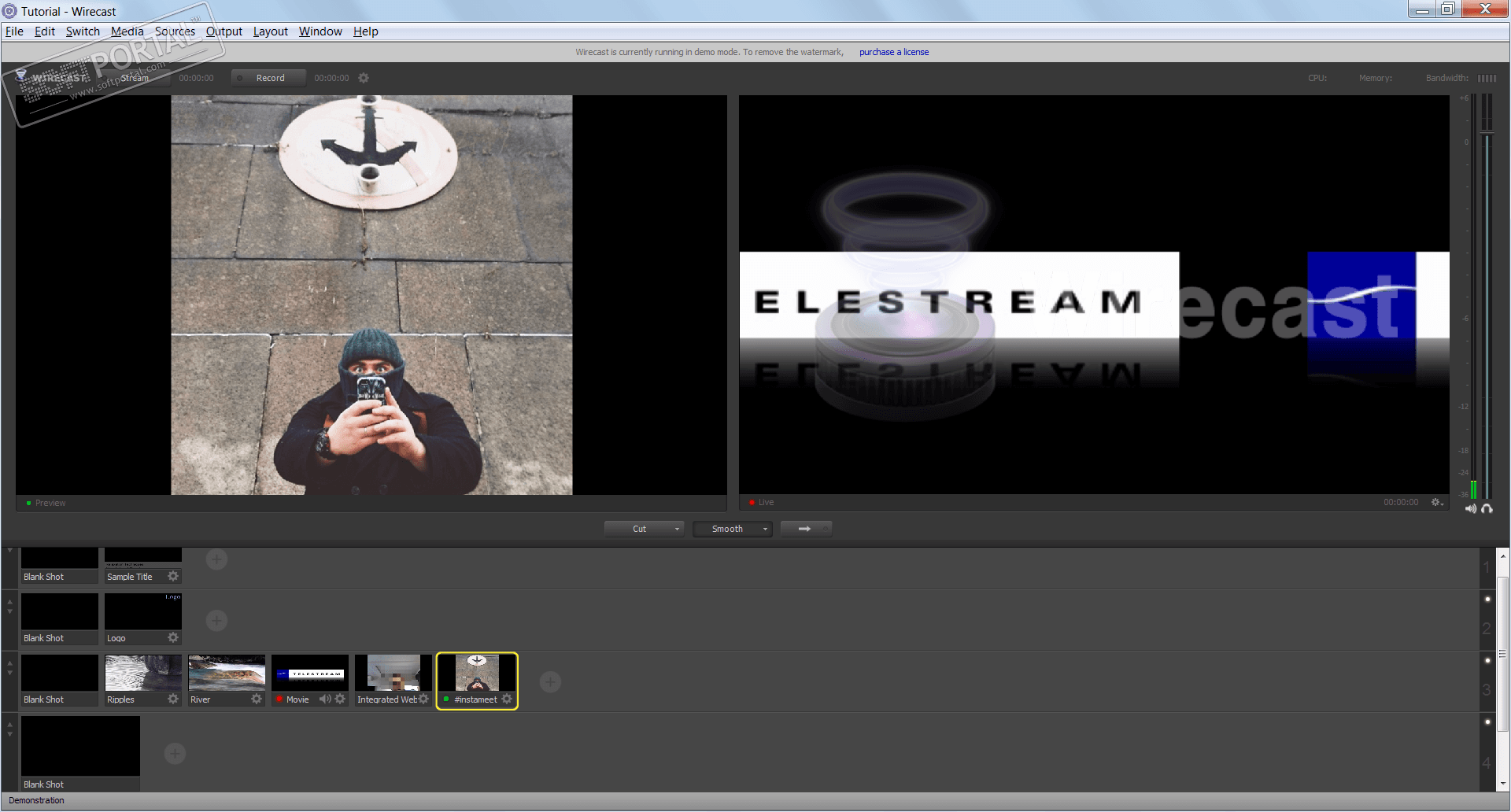Toggle layer 4 visibility dot

(x=1487, y=722)
